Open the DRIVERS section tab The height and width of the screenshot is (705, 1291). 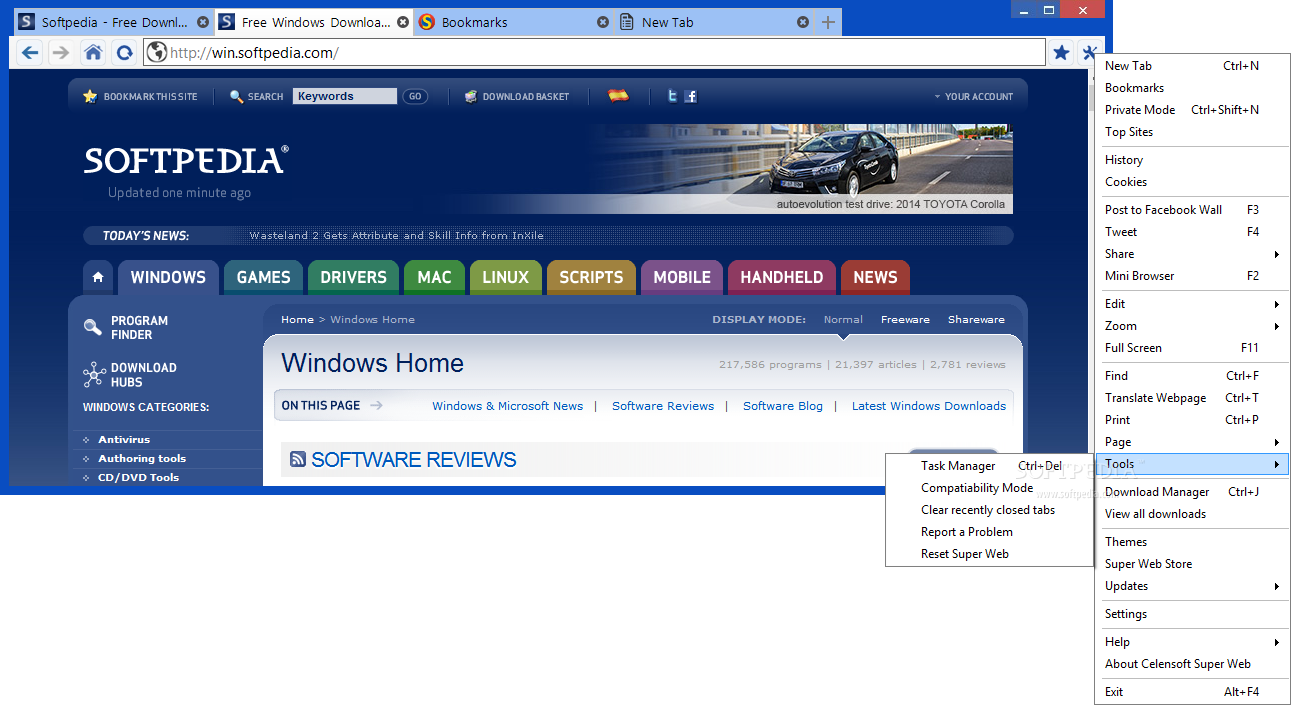pos(353,277)
